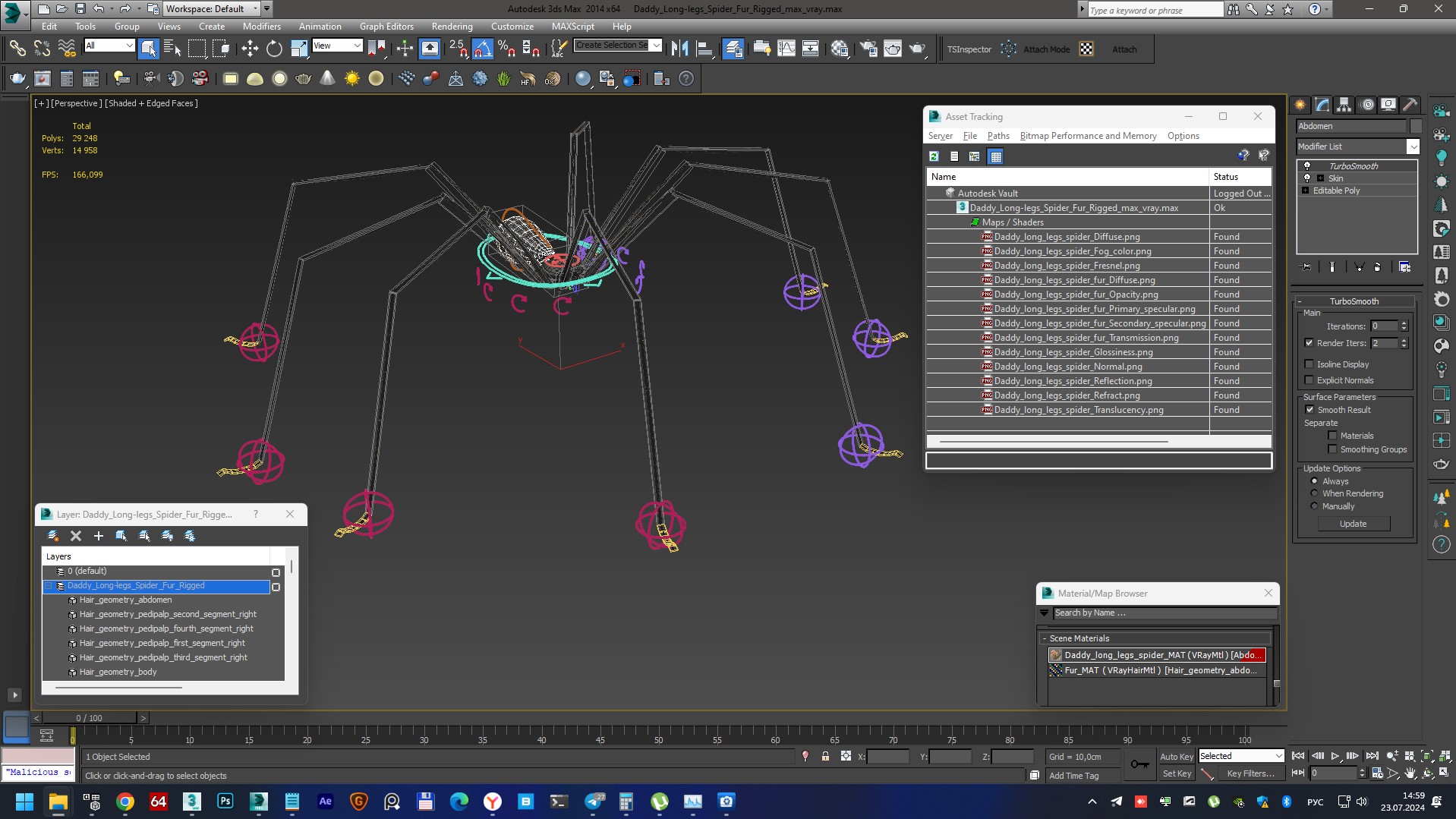The width and height of the screenshot is (1456, 819).
Task: Remove modifier from the stack
Action: (1377, 267)
